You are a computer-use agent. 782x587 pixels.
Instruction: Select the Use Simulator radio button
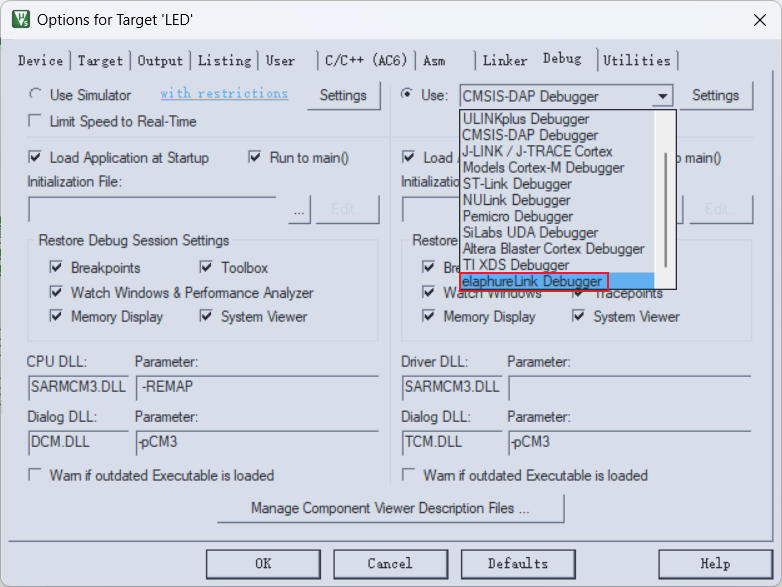point(35,94)
